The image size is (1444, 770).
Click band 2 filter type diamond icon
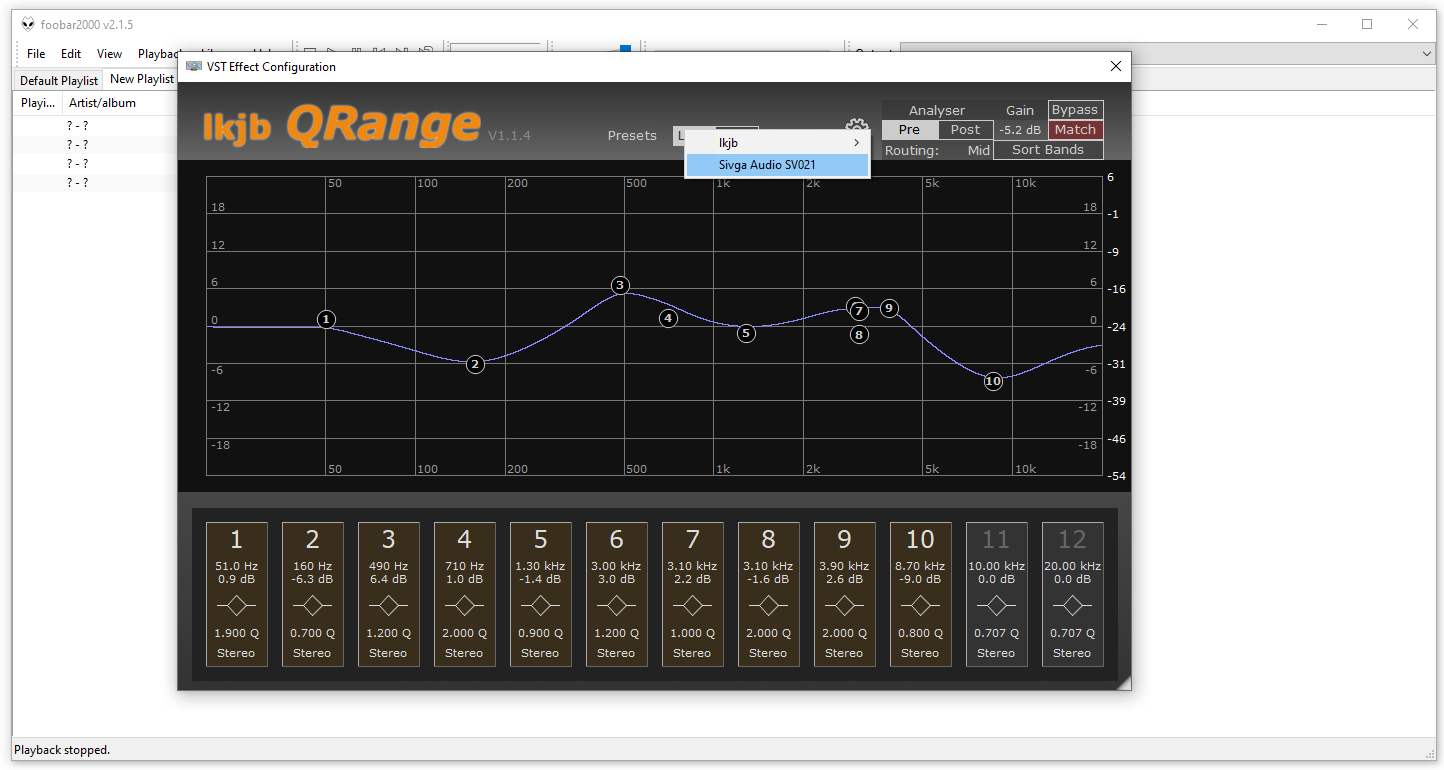click(x=312, y=606)
